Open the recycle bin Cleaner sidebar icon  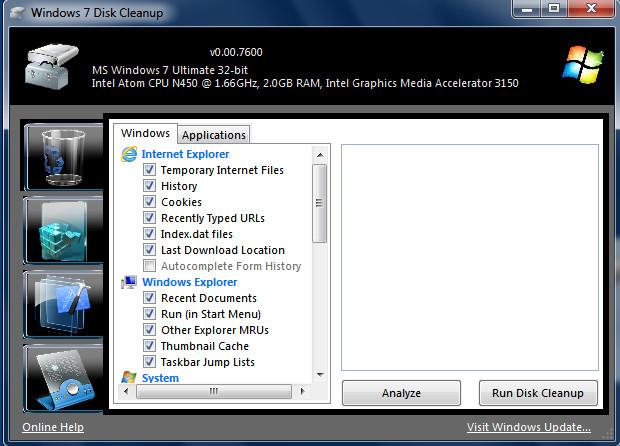(x=63, y=157)
